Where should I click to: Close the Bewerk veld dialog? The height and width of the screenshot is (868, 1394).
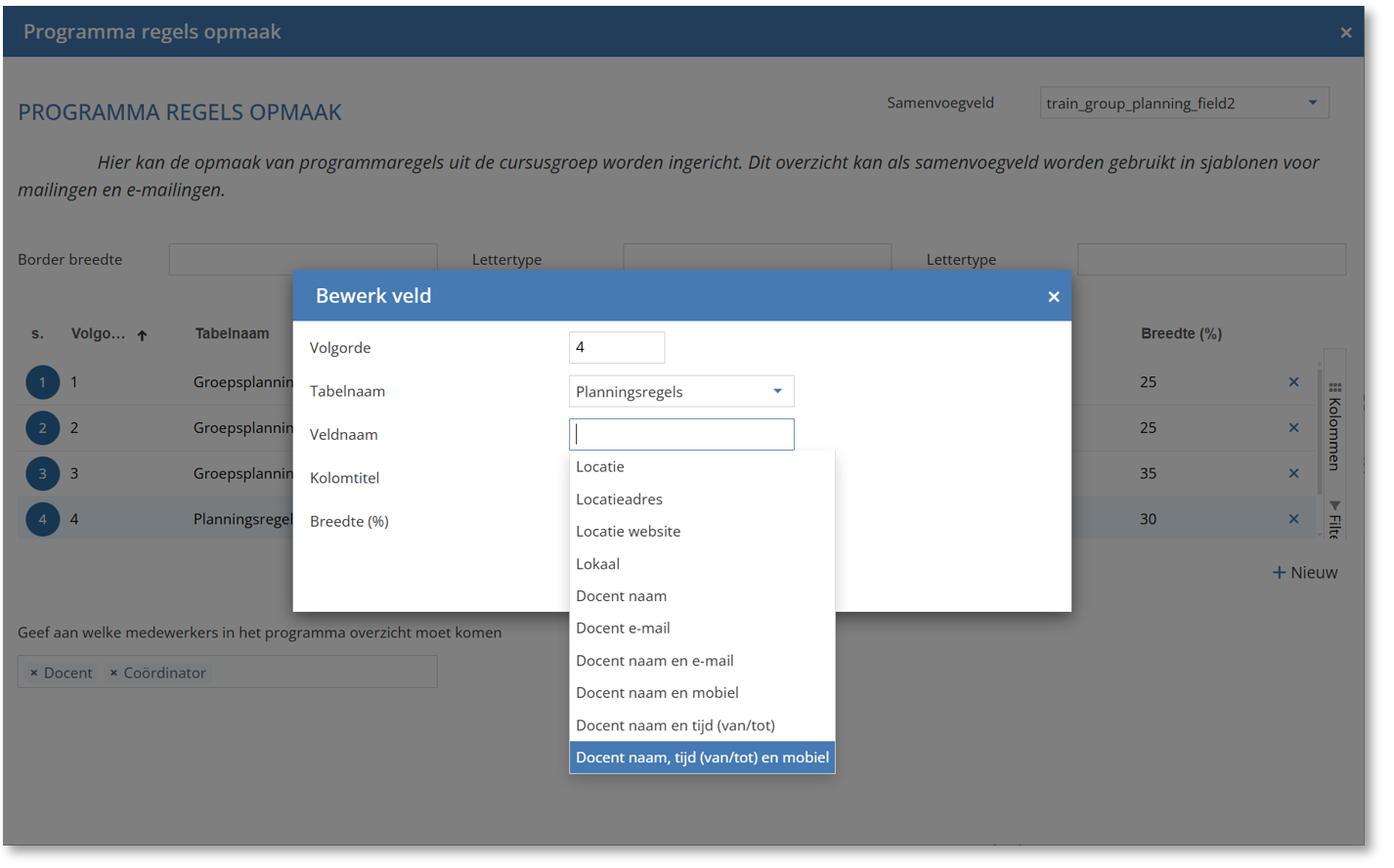(1053, 296)
